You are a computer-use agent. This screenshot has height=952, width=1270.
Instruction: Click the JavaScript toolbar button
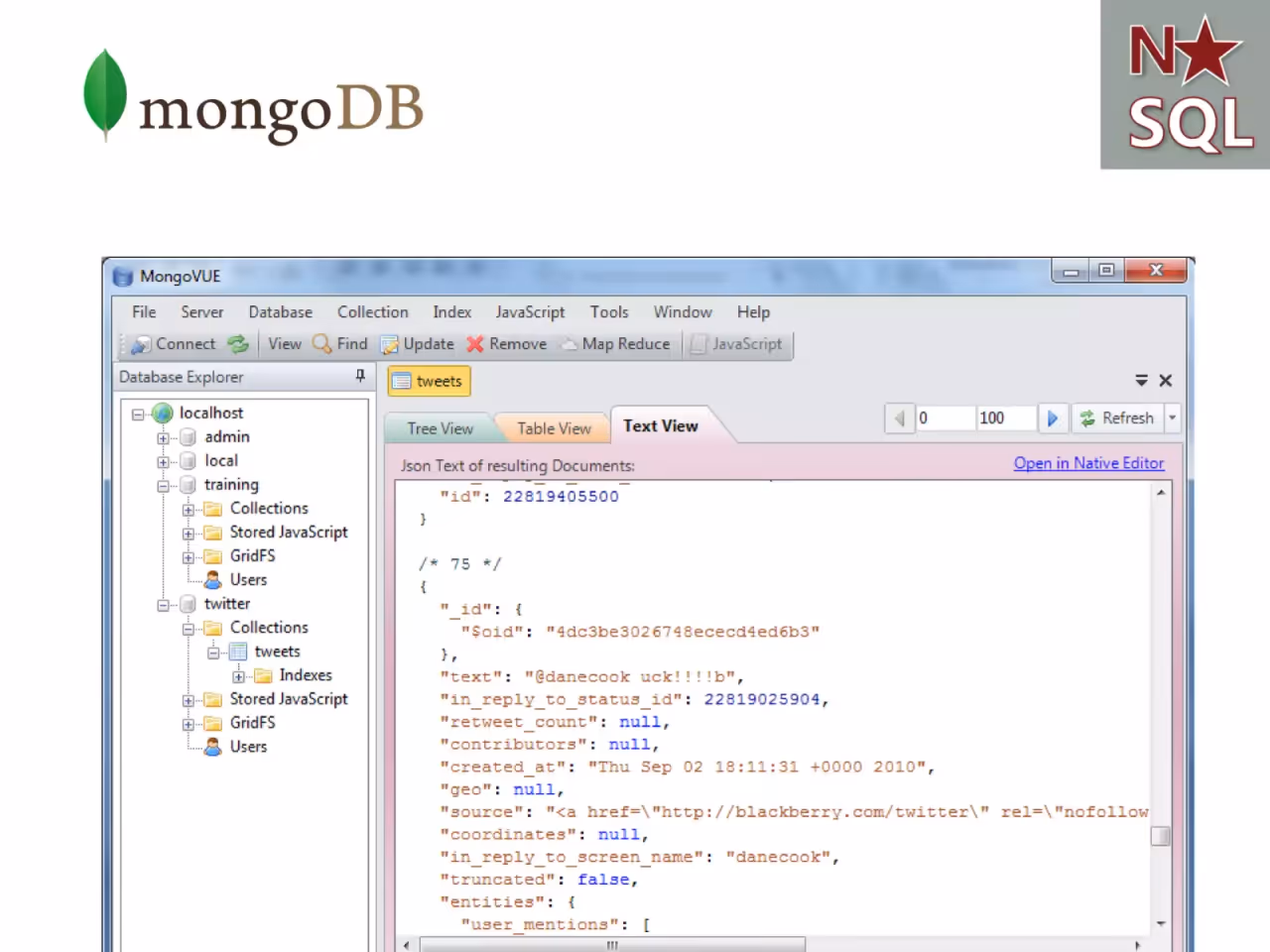tap(737, 344)
